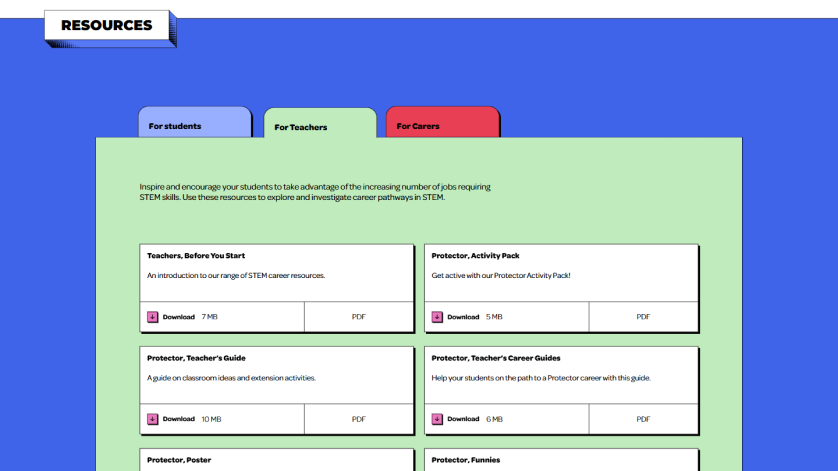Click the 10 MB file size text

[211, 419]
